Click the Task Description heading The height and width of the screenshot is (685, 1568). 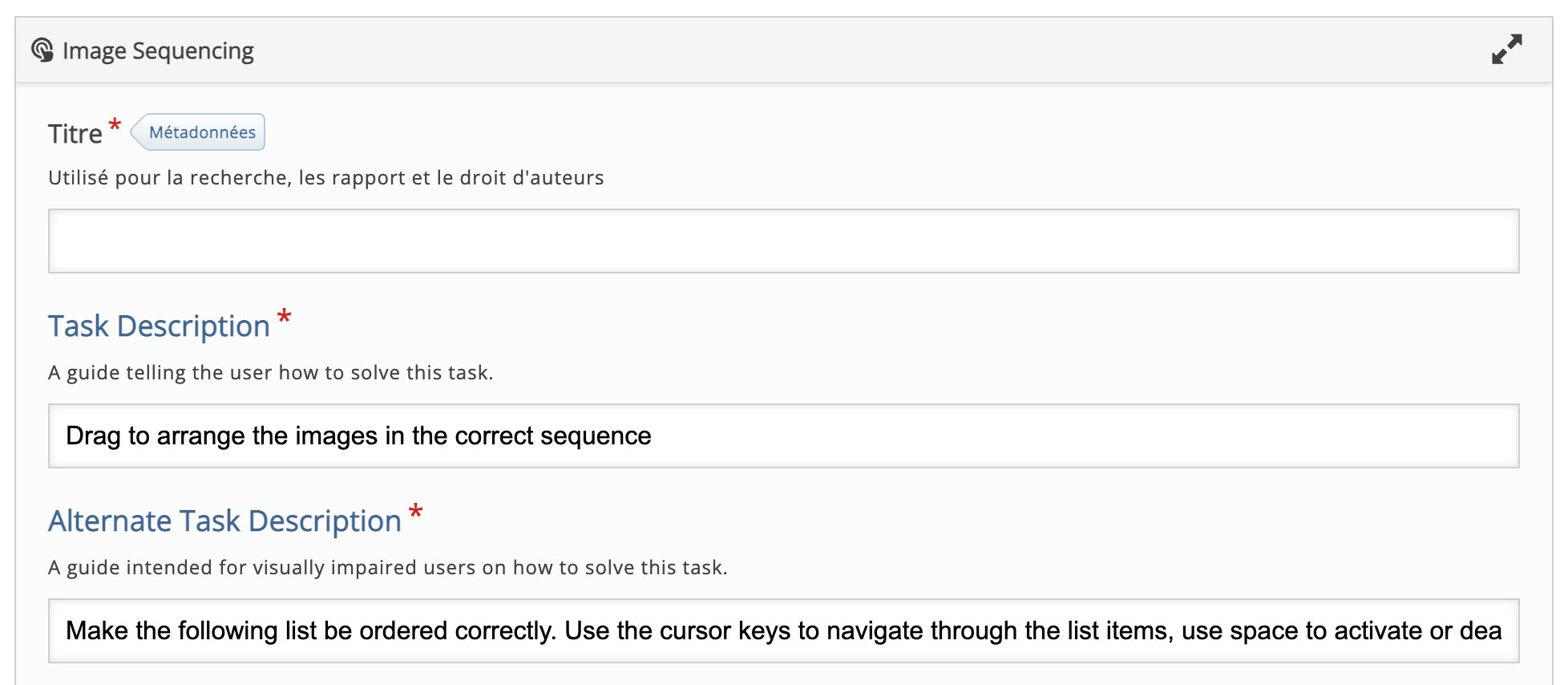pos(159,326)
